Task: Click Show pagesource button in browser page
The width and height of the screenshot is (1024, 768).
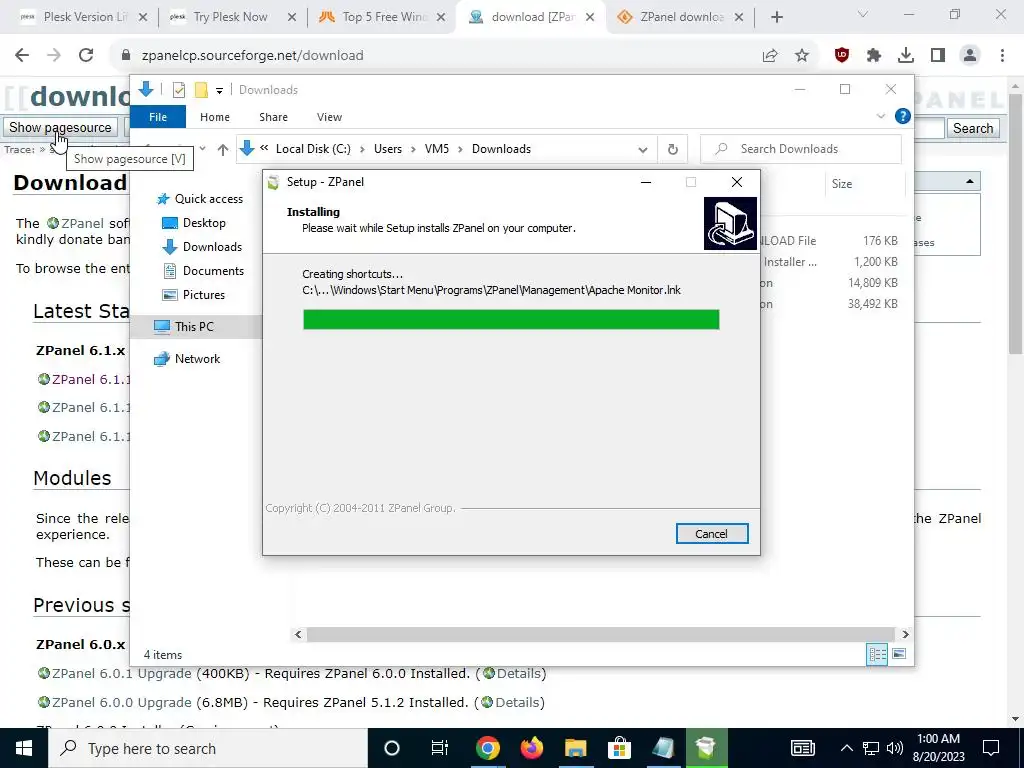Action: [60, 127]
